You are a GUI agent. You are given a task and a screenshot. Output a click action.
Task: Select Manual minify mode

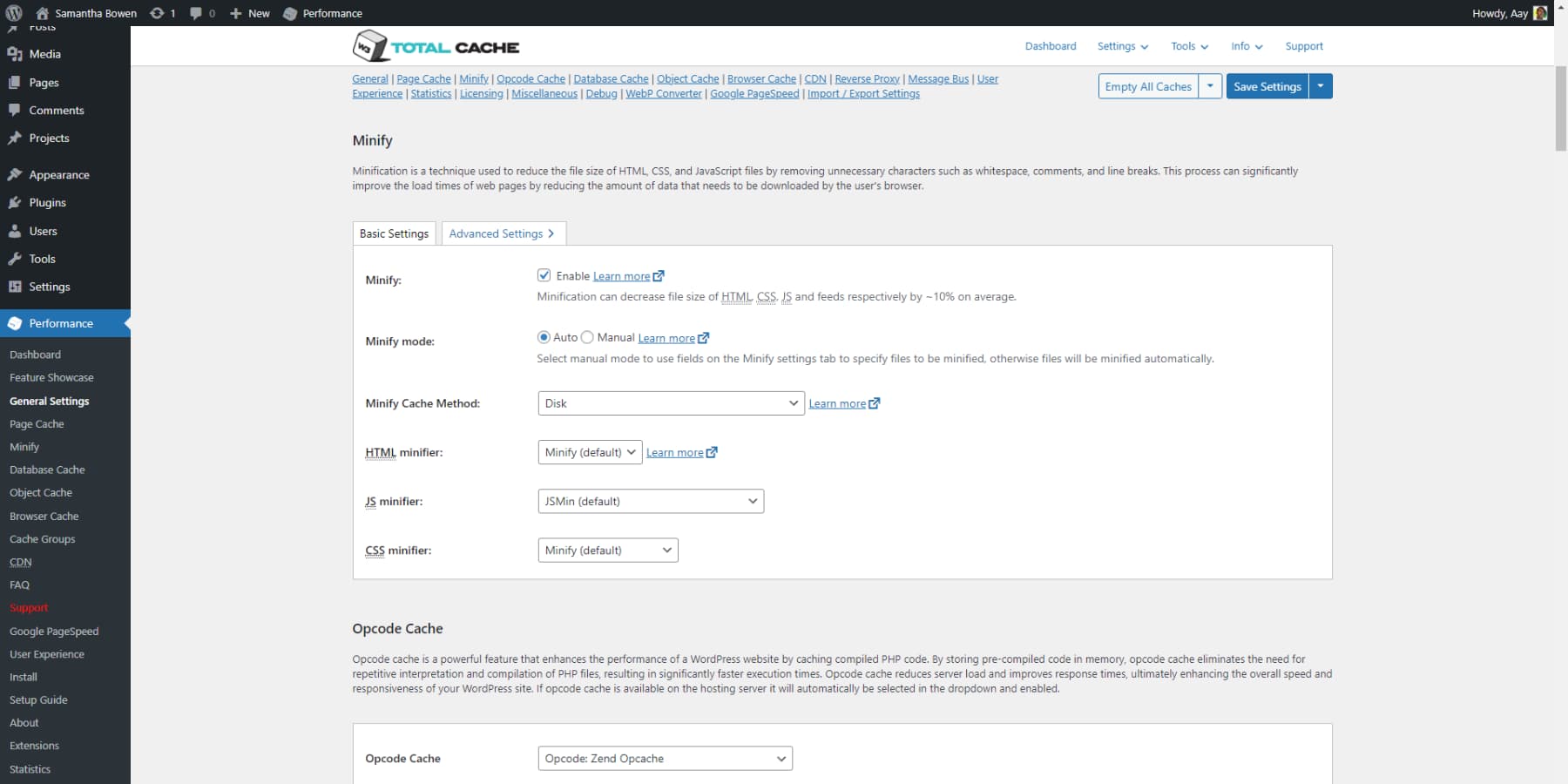(x=588, y=337)
